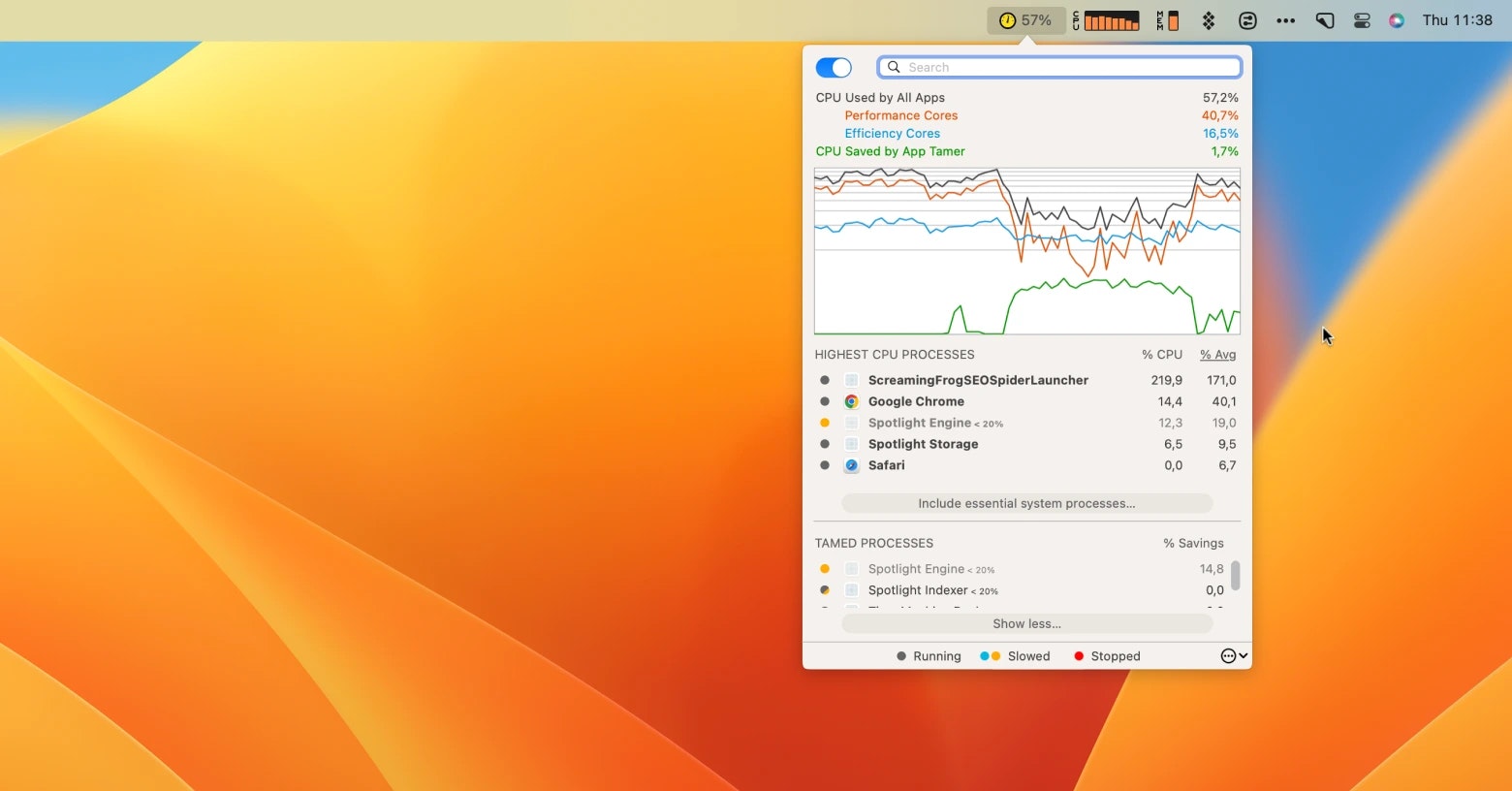The width and height of the screenshot is (1512, 791).
Task: Click the status dot beside ScreamingFrogSEOSpiderLauncher
Action: [x=825, y=380]
